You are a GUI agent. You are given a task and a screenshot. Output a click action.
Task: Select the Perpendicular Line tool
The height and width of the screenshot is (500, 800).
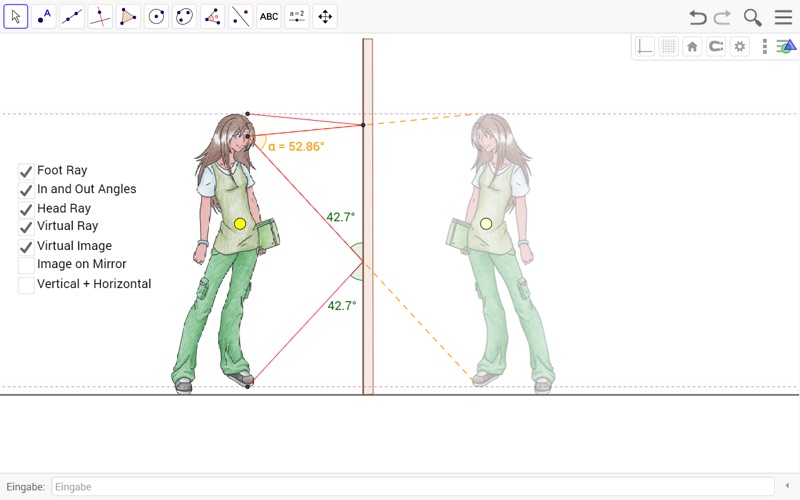coord(100,16)
